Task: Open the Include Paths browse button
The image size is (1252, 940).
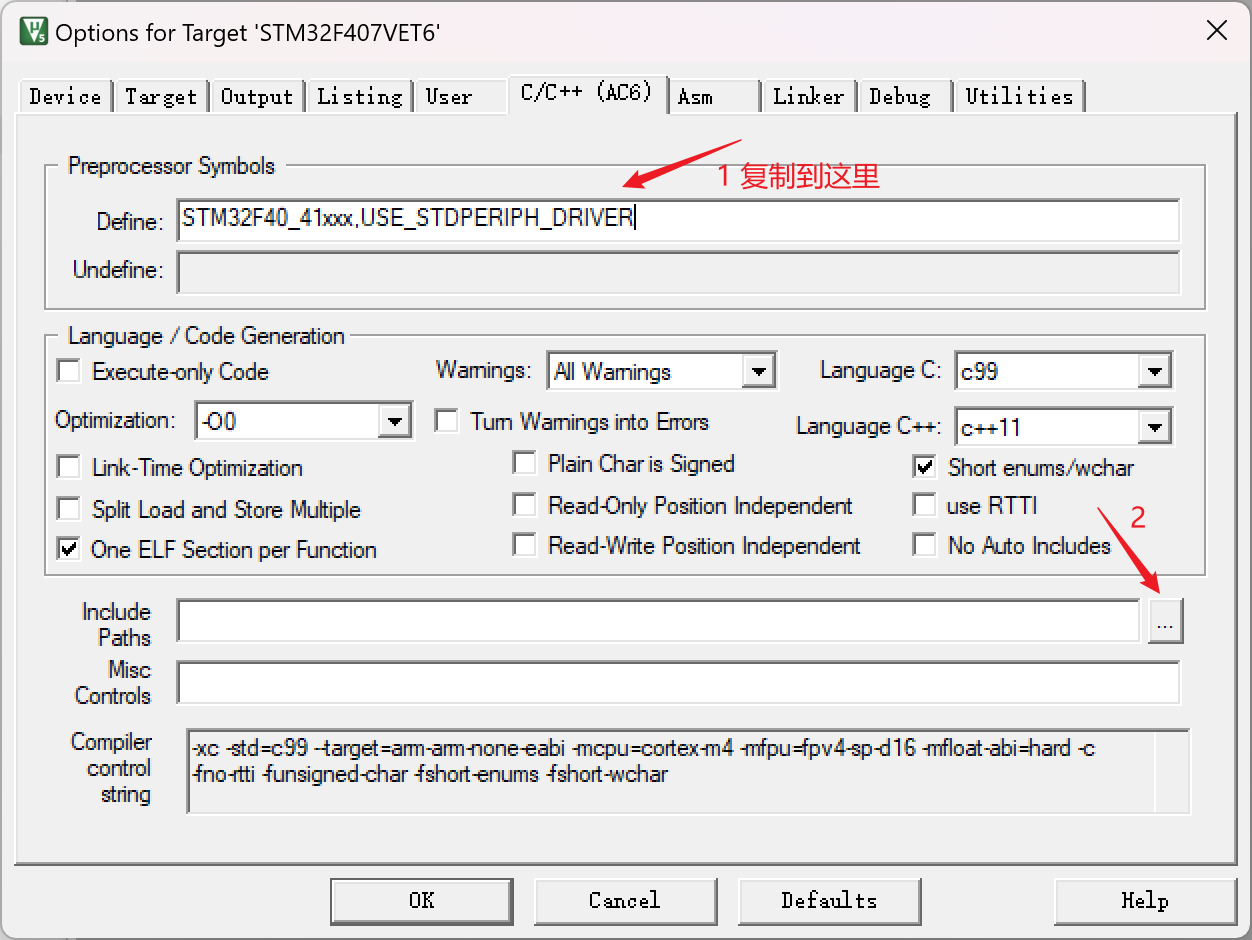Action: (x=1165, y=621)
